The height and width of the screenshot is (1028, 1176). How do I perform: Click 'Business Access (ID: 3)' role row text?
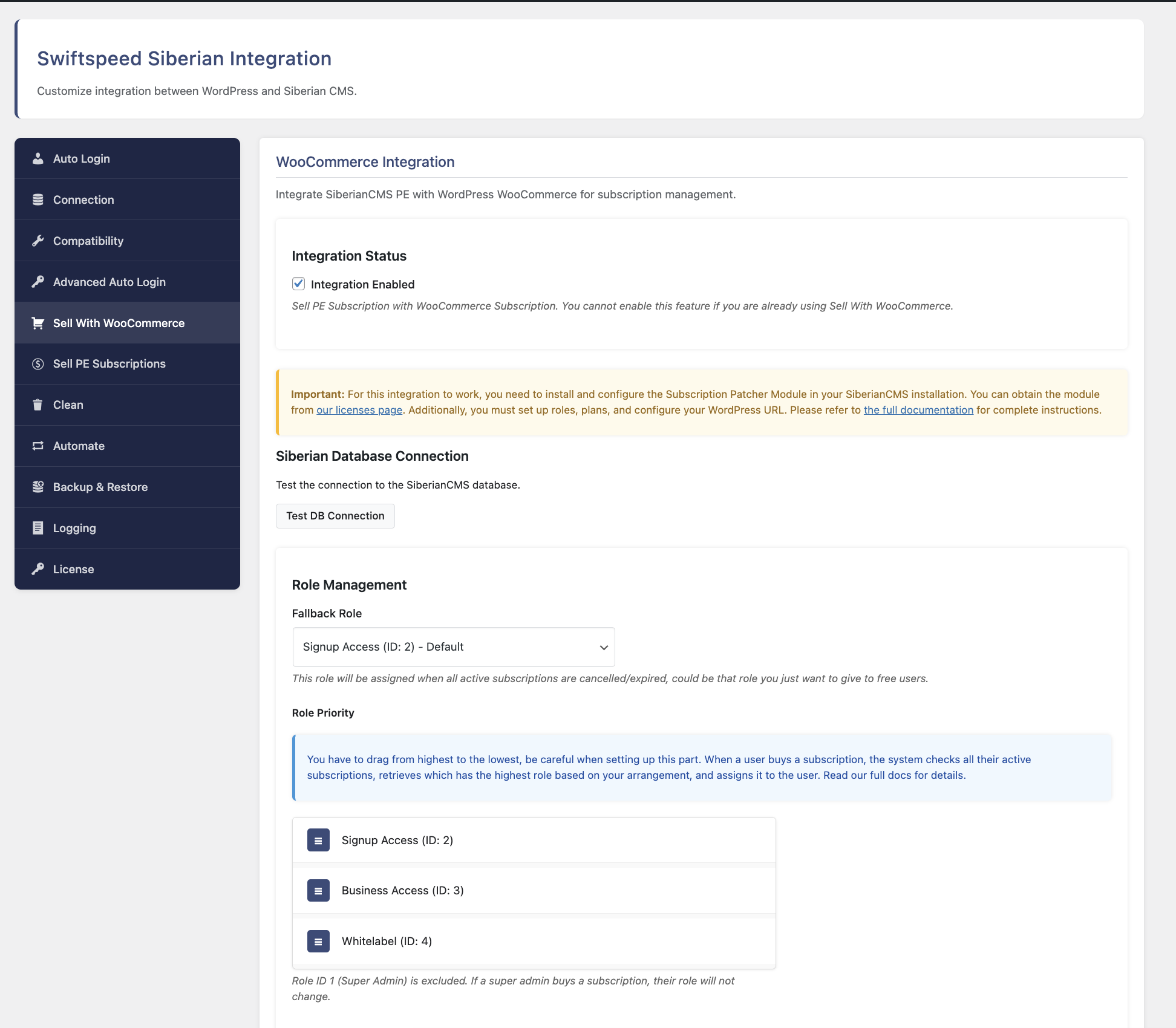403,891
